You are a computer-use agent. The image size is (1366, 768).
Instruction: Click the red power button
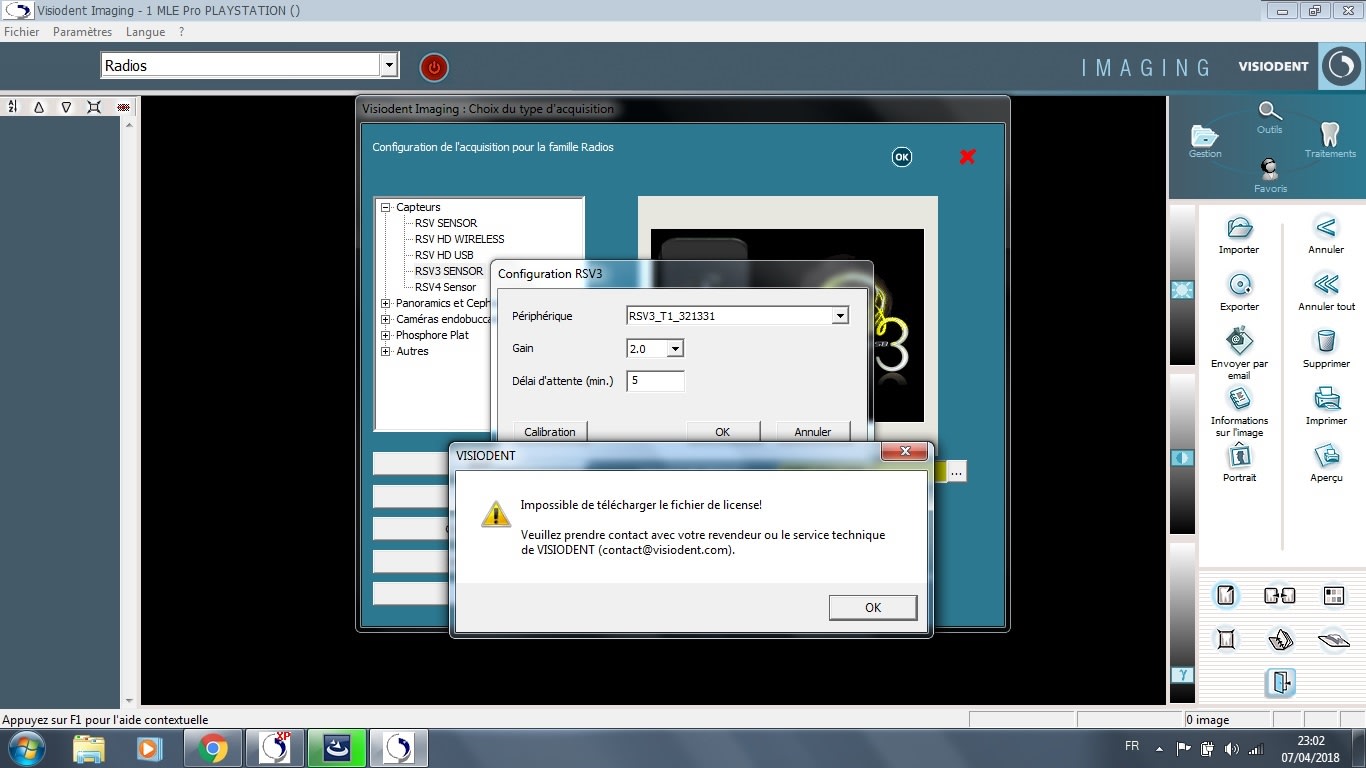click(433, 67)
